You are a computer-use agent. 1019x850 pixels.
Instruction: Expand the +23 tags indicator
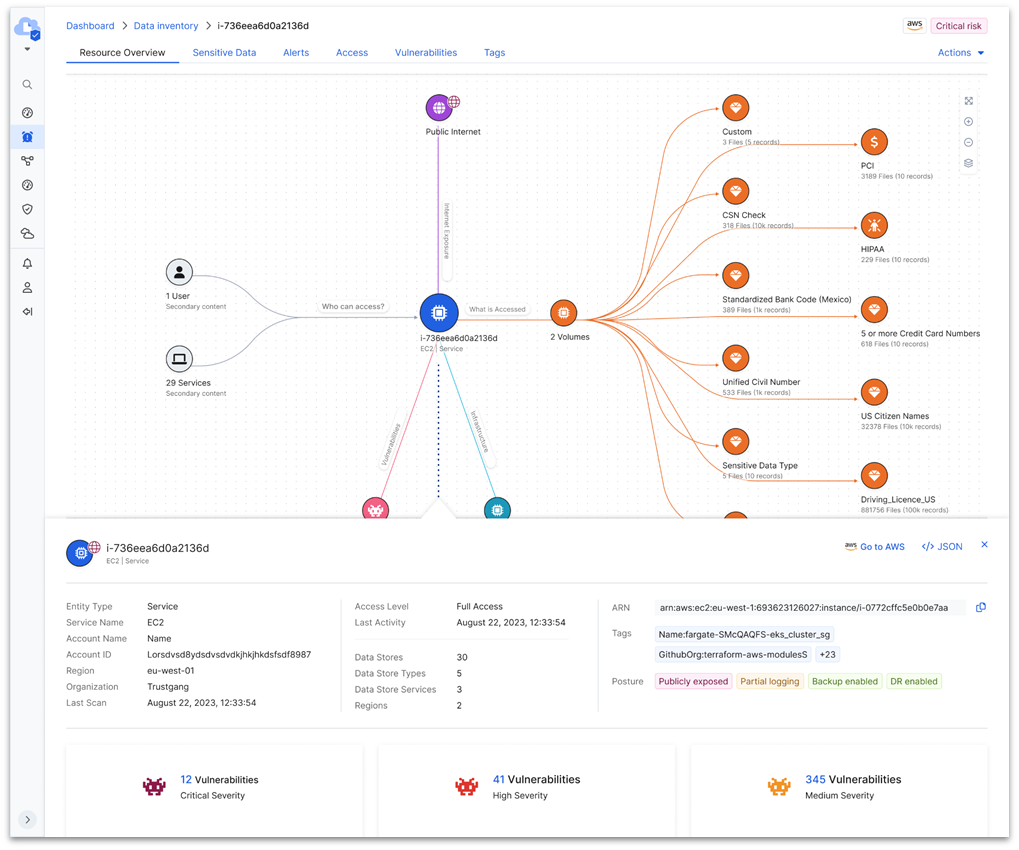click(x=827, y=654)
